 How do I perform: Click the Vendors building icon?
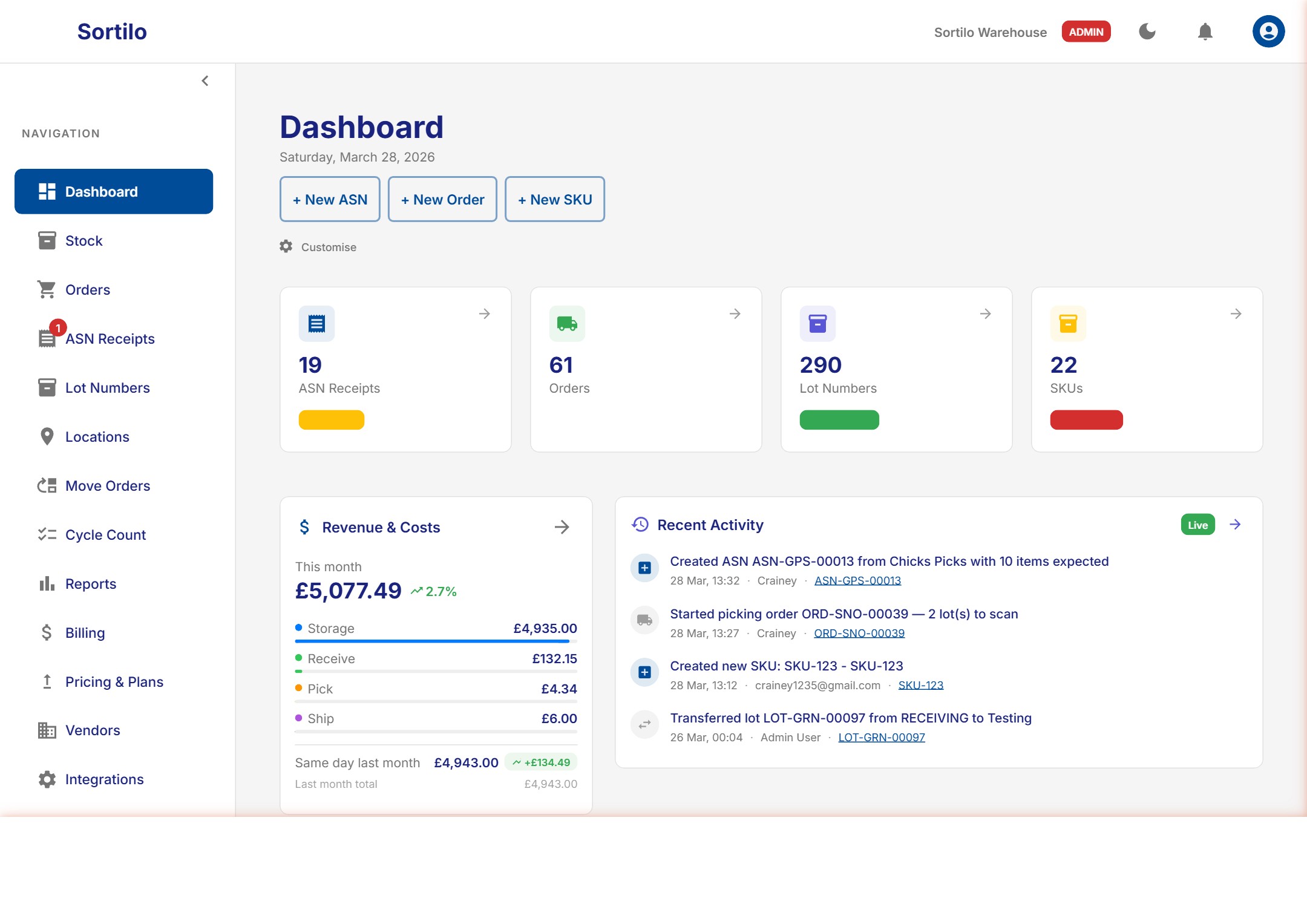(47, 730)
